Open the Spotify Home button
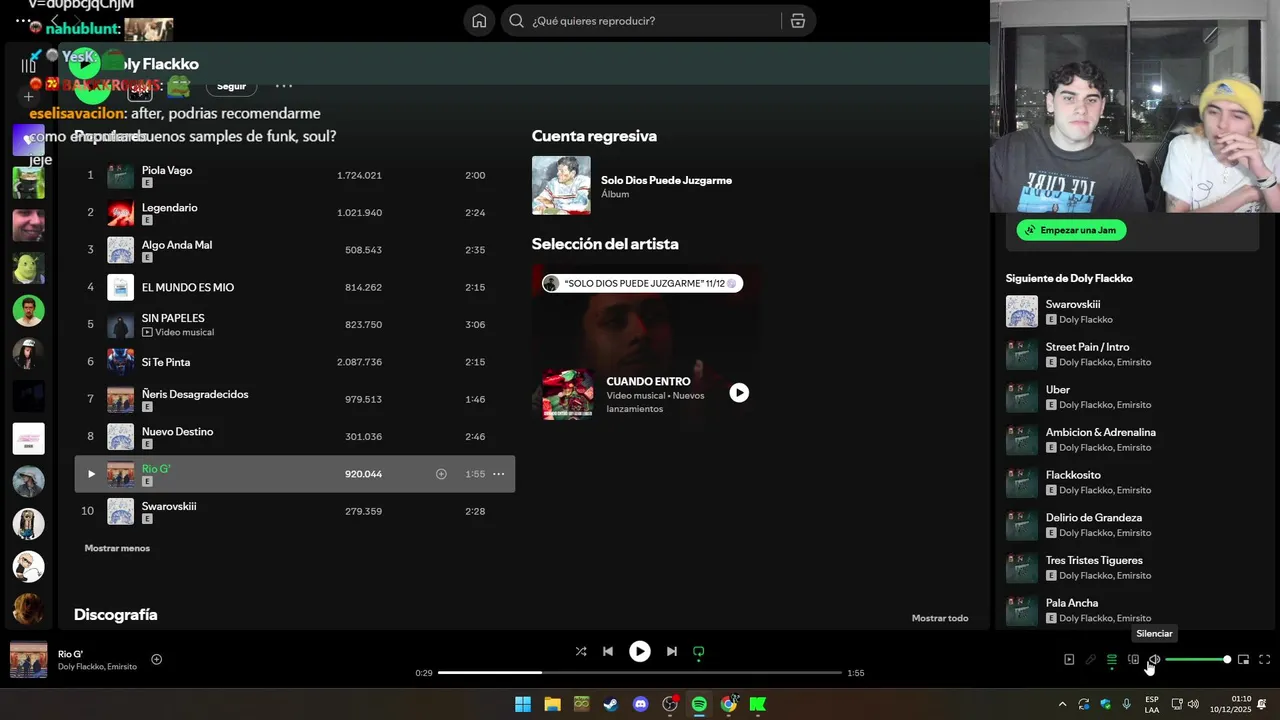Viewport: 1280px width, 720px height. pyautogui.click(x=479, y=21)
